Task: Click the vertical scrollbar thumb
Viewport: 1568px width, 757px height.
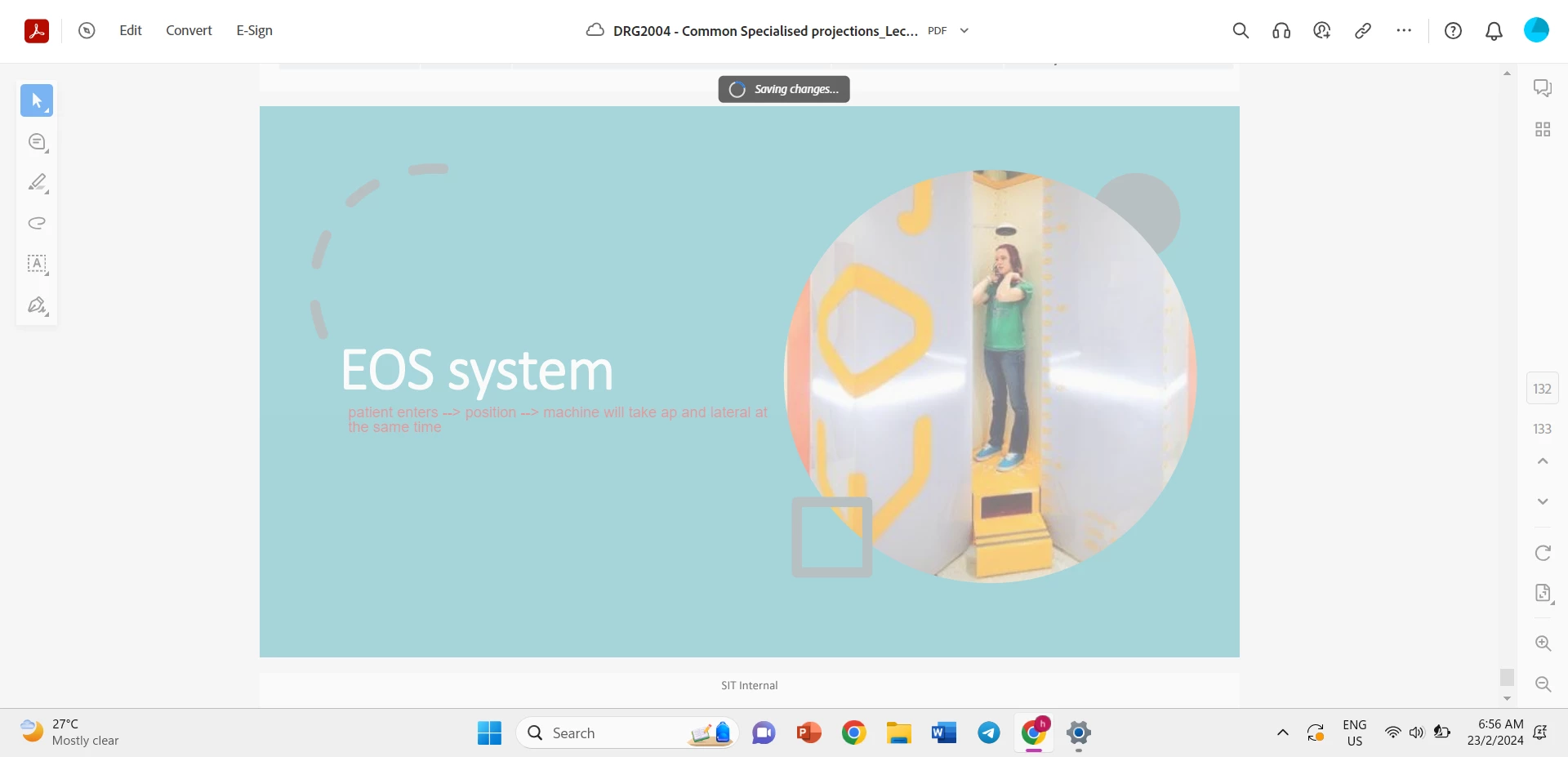Action: tap(1507, 677)
